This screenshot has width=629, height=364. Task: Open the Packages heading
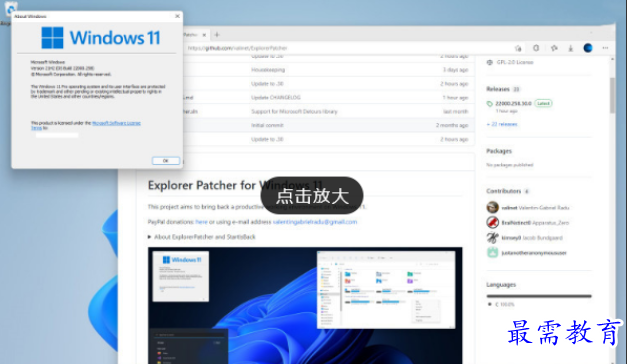click(x=499, y=151)
